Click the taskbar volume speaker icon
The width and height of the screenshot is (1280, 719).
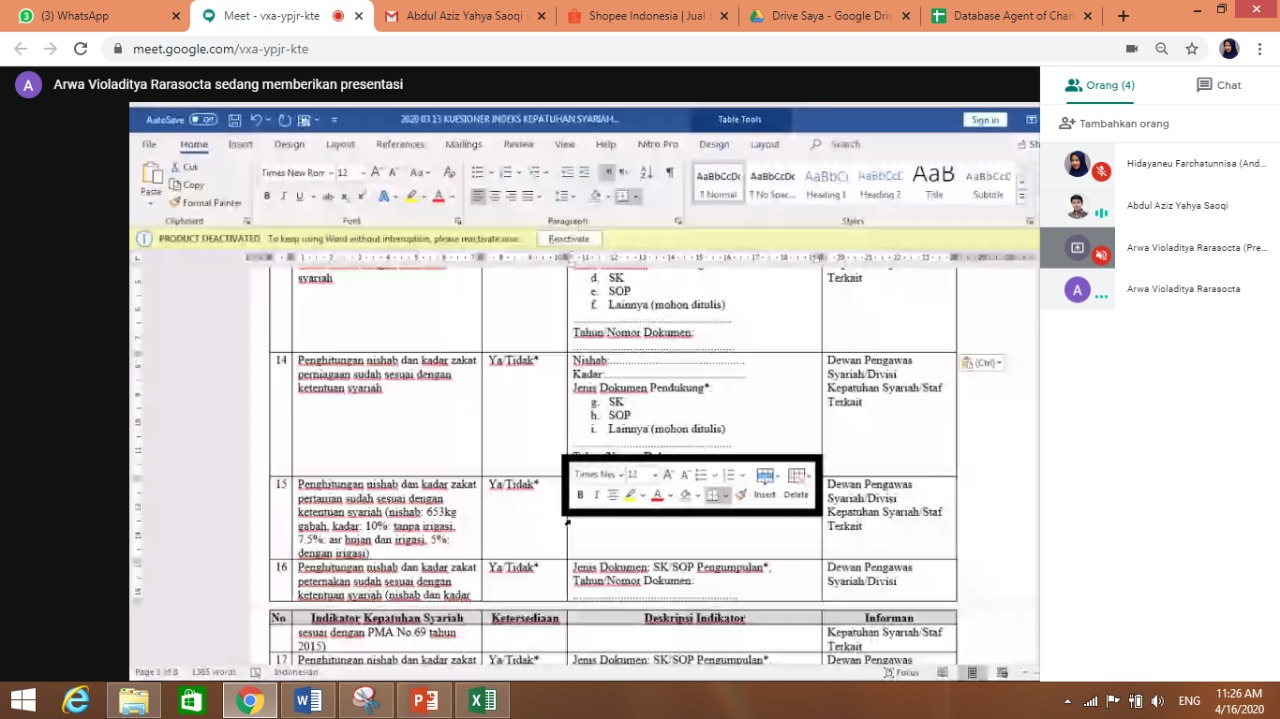1157,701
